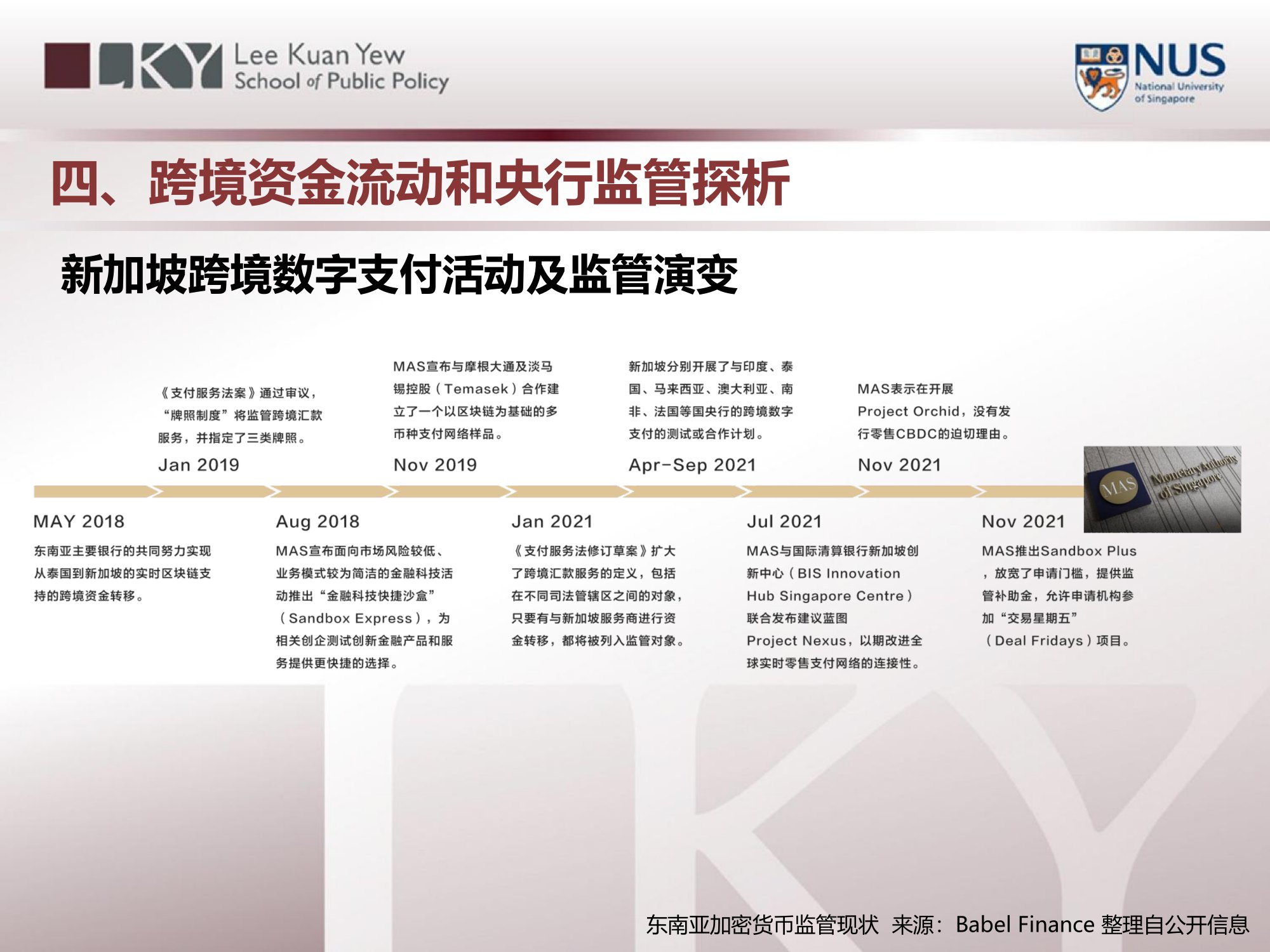The image size is (1270, 952).
Task: Click the Sandbox Plus description paragraph
Action: click(1059, 595)
